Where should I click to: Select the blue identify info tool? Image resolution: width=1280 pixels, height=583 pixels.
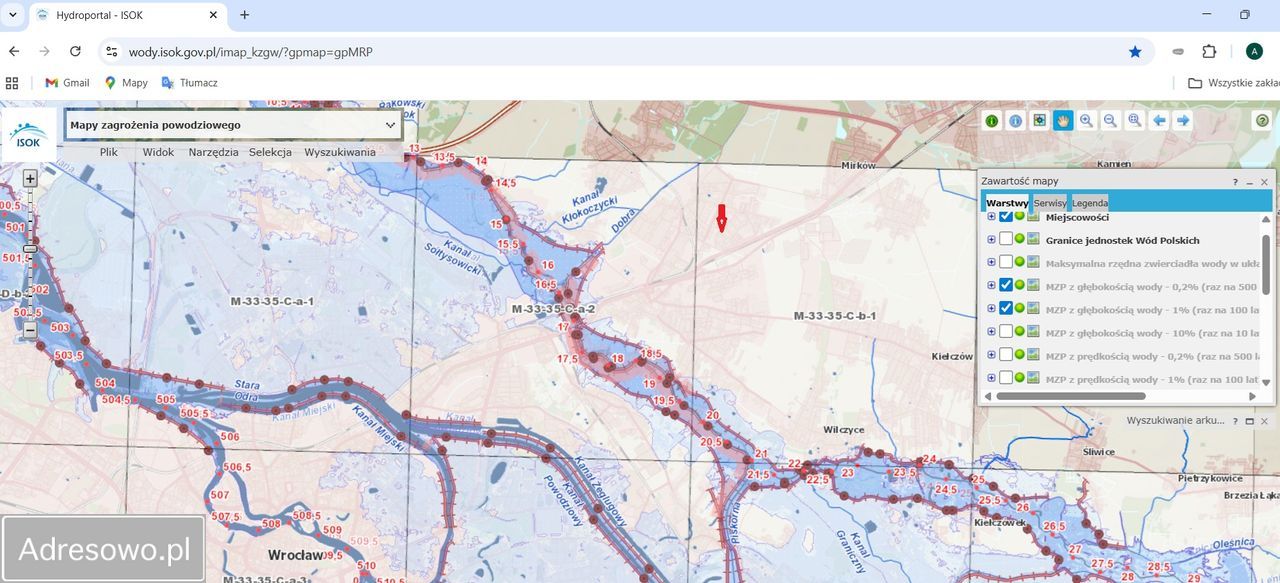1016,121
